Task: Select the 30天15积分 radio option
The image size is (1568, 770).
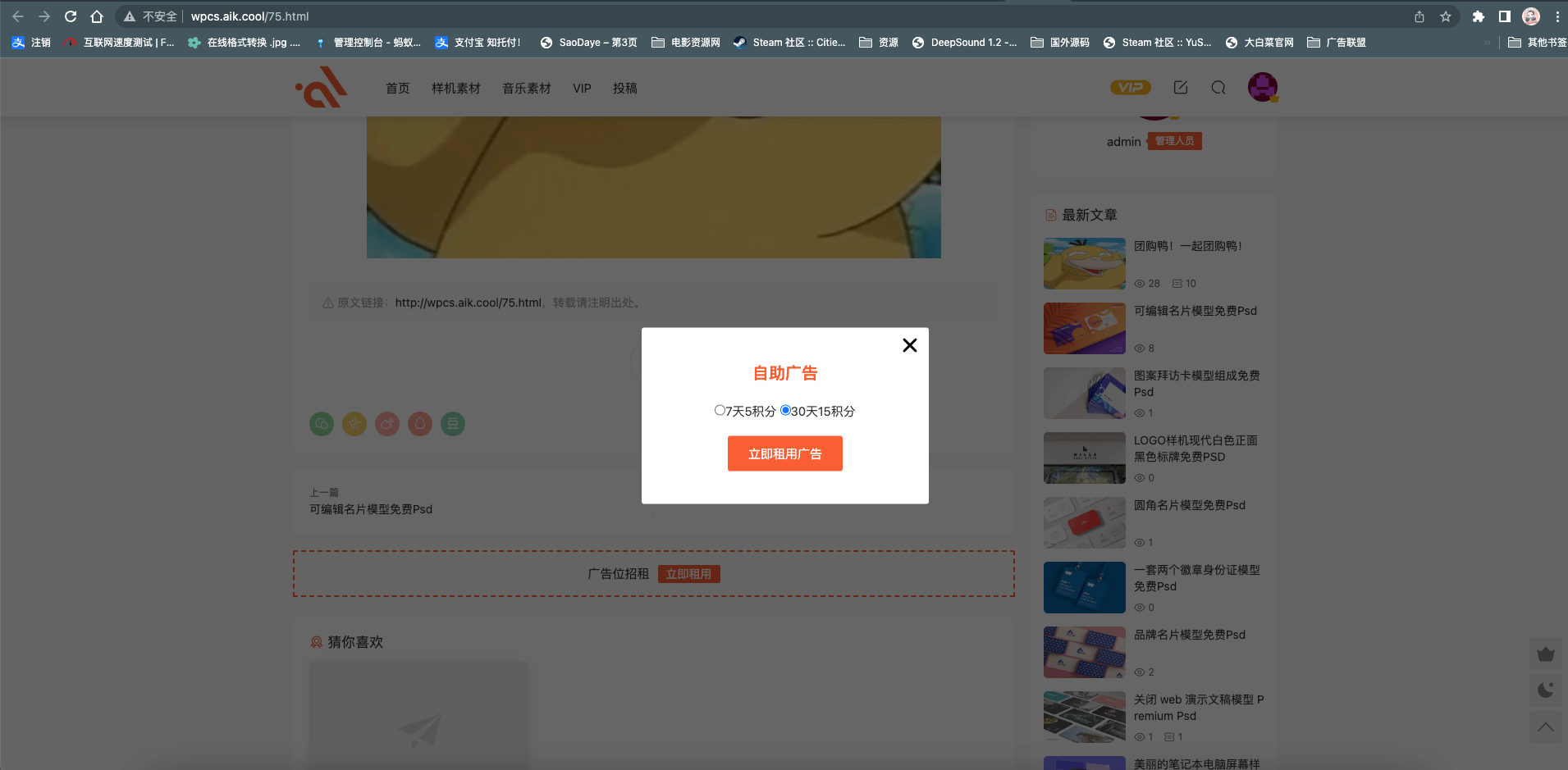Action: pyautogui.click(x=785, y=410)
